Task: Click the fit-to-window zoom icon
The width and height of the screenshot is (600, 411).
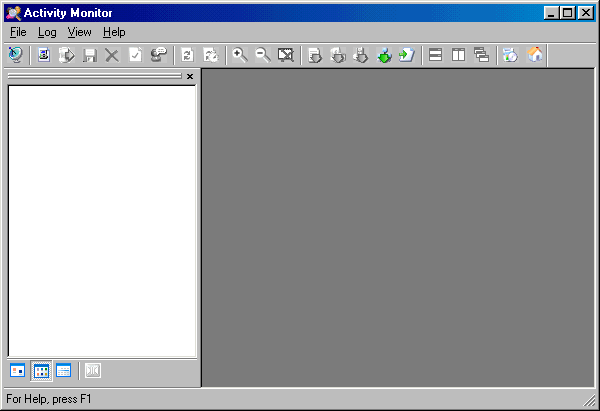Action: [286, 55]
